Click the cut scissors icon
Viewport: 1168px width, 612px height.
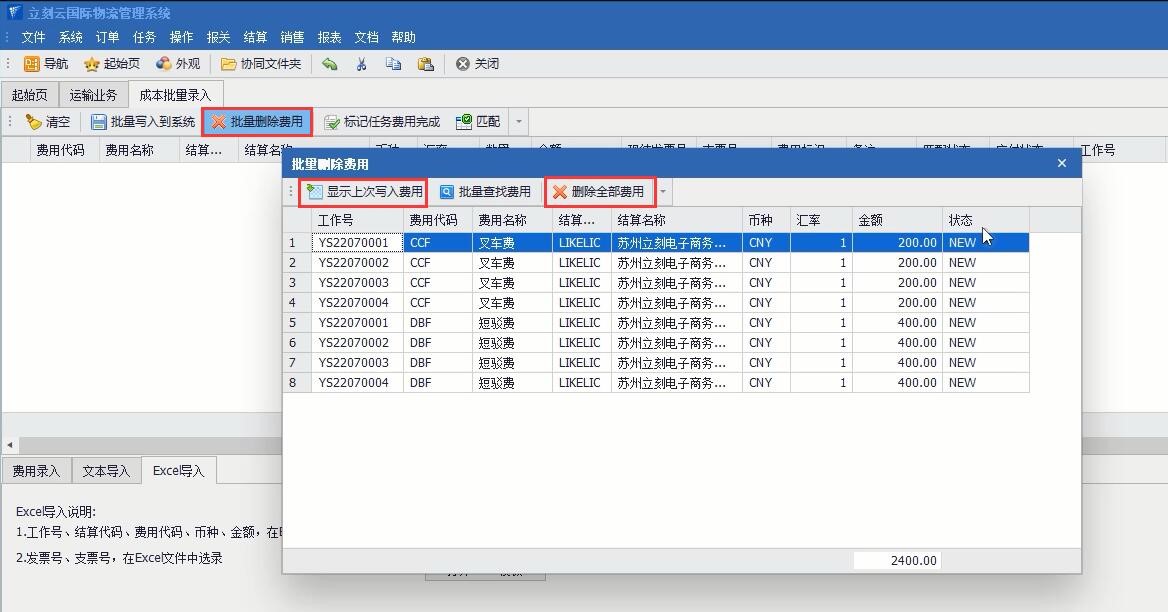click(x=362, y=64)
